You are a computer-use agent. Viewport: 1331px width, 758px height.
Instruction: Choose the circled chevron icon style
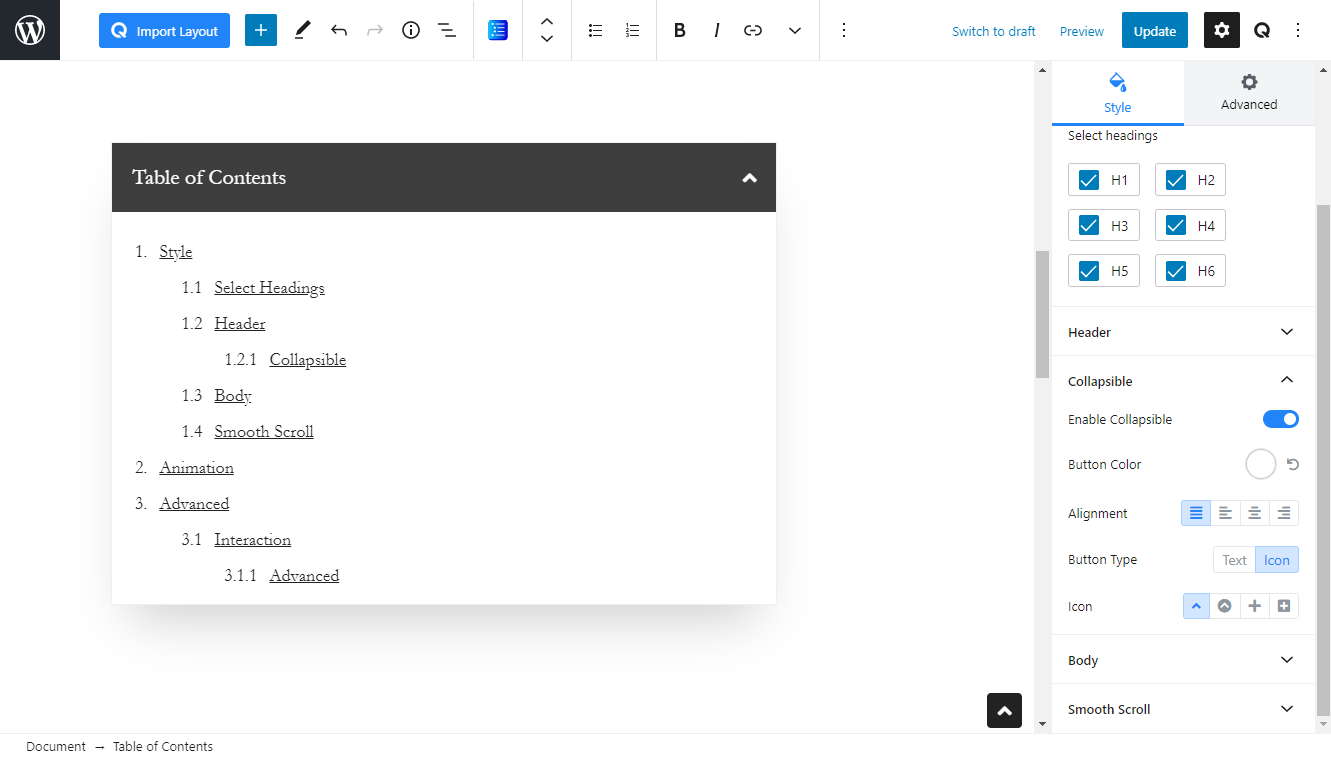click(1225, 606)
